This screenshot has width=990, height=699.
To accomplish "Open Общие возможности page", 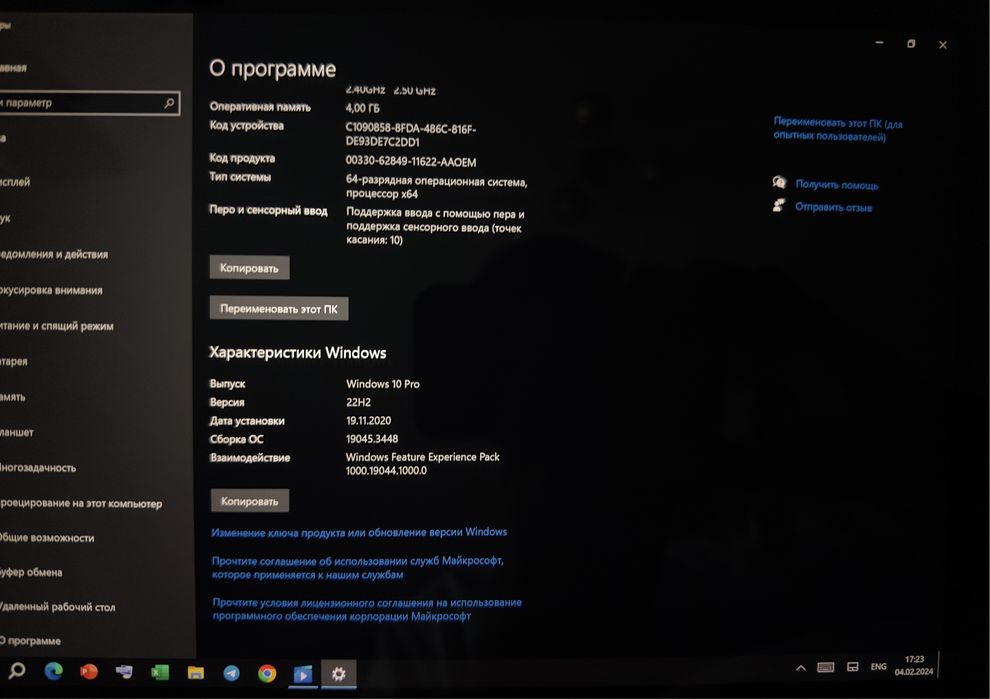I will click(x=47, y=538).
